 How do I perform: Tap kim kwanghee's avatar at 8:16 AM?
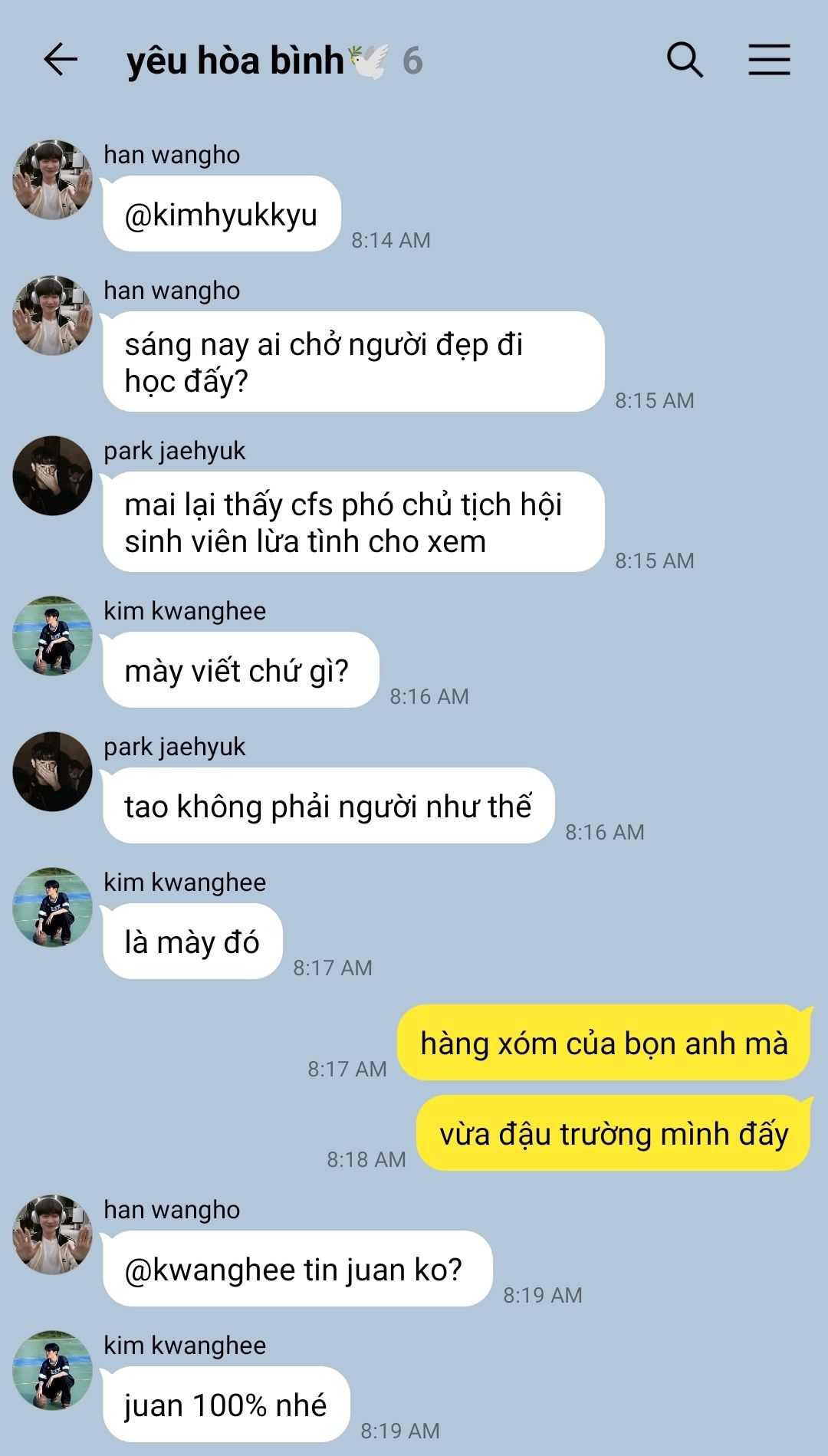click(52, 636)
